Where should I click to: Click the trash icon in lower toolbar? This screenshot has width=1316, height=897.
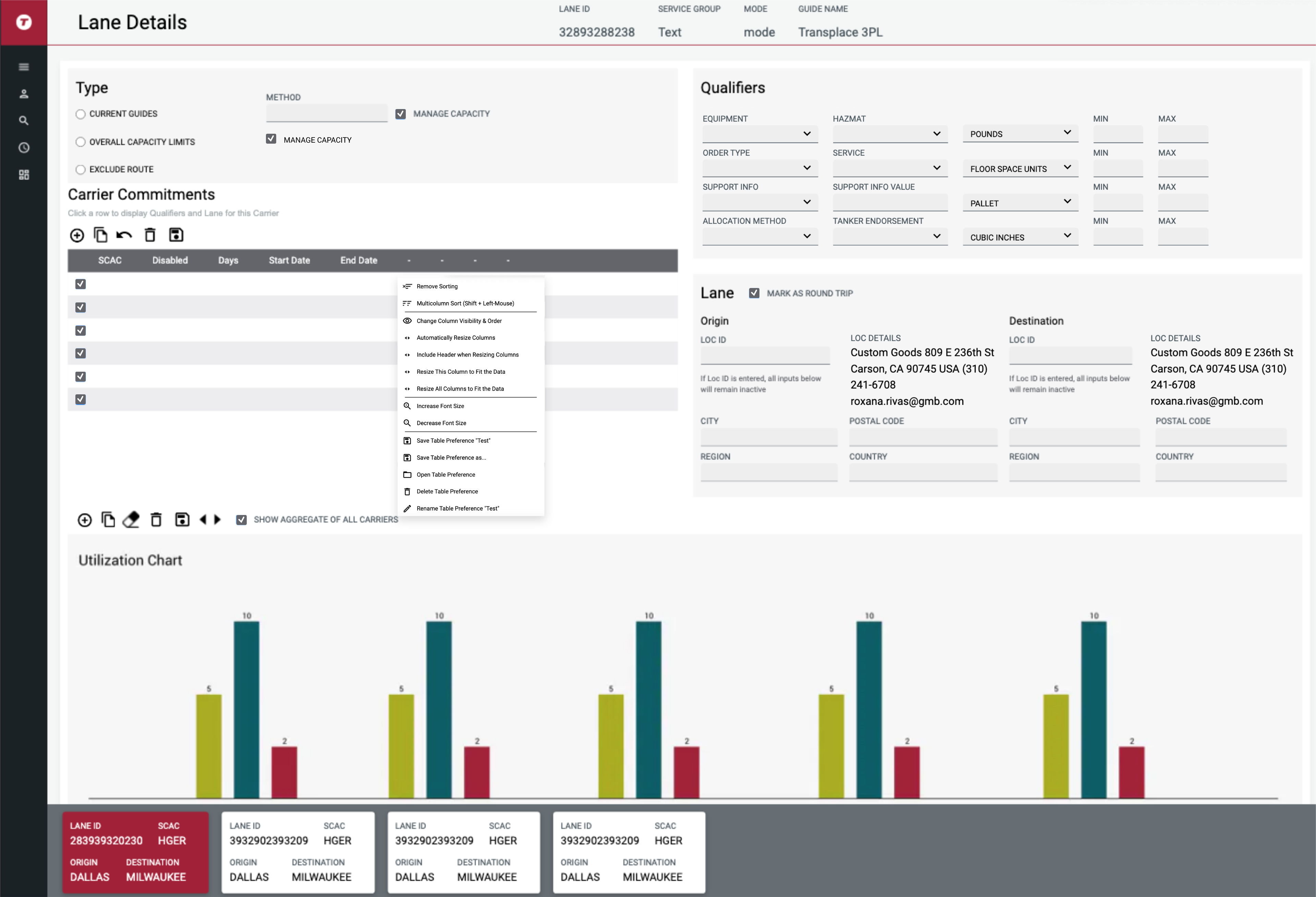click(x=156, y=519)
